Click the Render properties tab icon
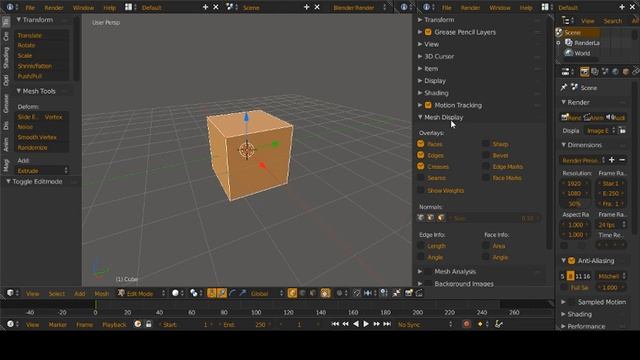640x360 pixels. pos(584,72)
